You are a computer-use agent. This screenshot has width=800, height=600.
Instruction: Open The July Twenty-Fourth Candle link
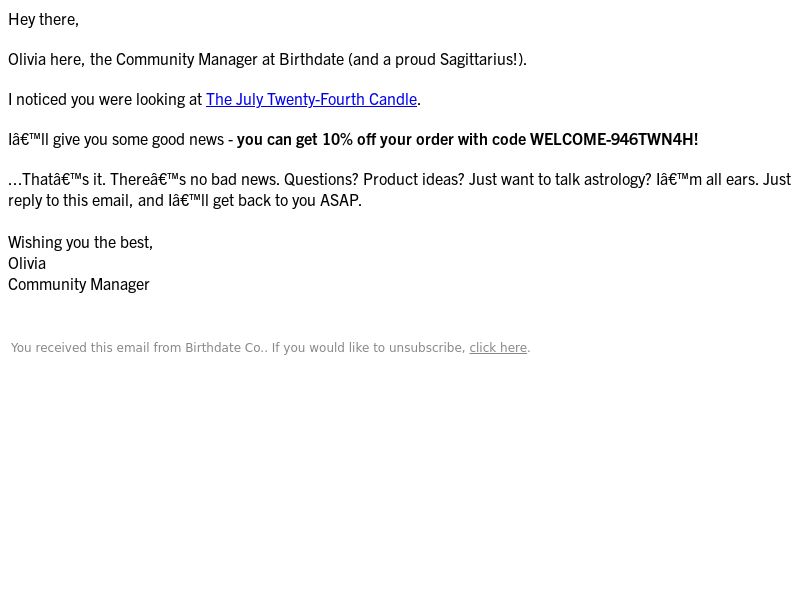311,99
